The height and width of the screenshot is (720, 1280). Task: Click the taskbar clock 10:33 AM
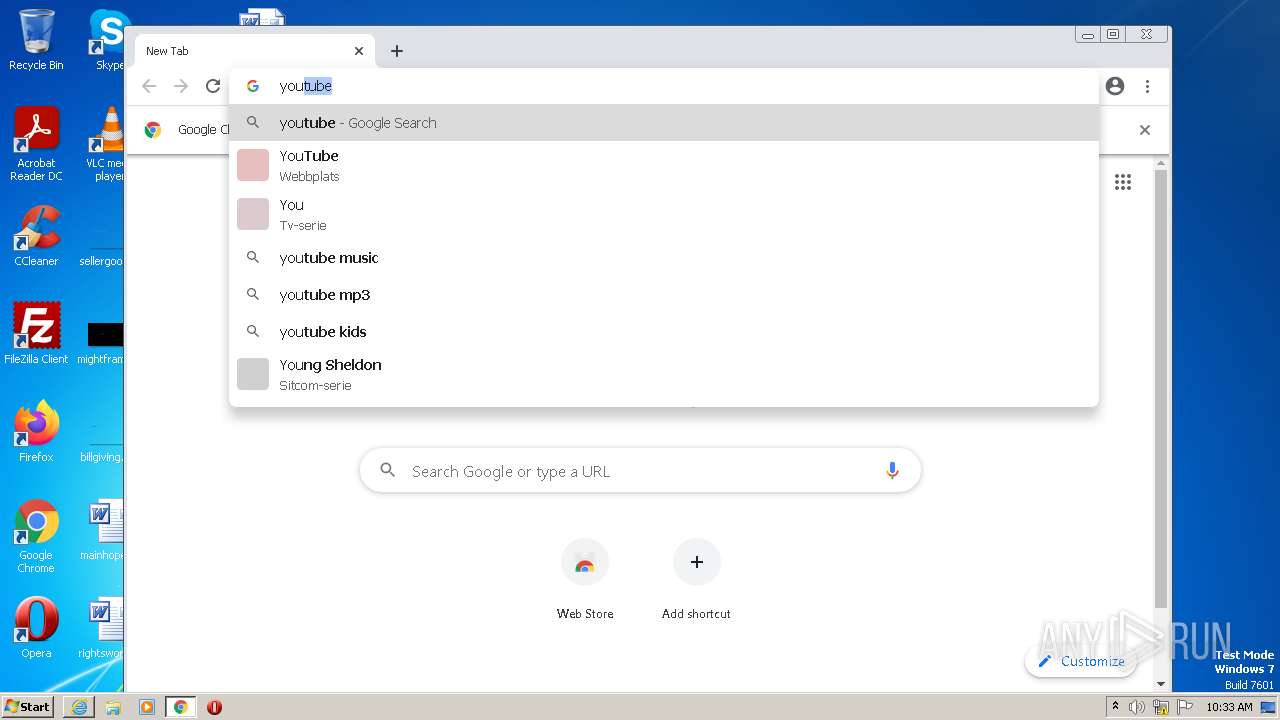(x=1229, y=707)
